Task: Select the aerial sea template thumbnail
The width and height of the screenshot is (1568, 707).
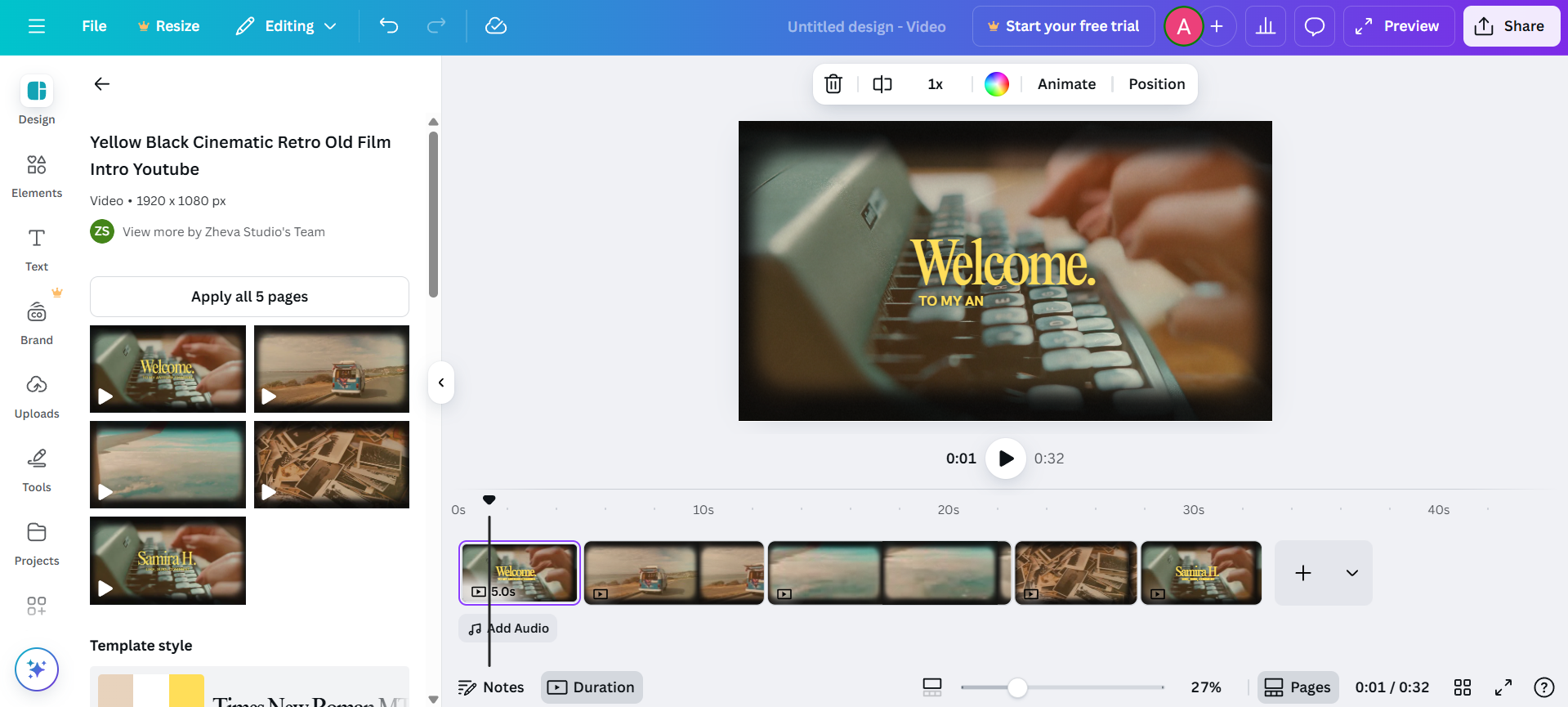Action: point(168,464)
